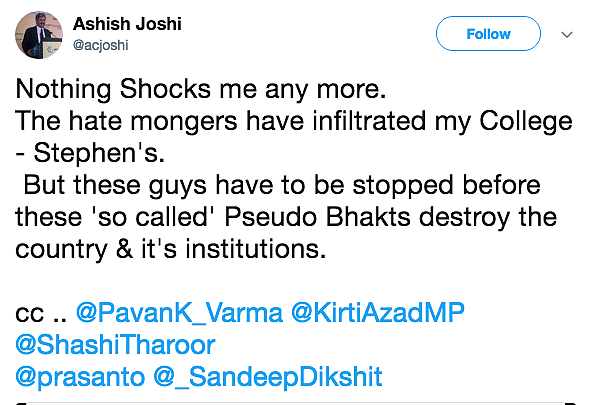Click the phrase 'hate mongers' in tweet
601x405 pixels.
tap(153, 122)
